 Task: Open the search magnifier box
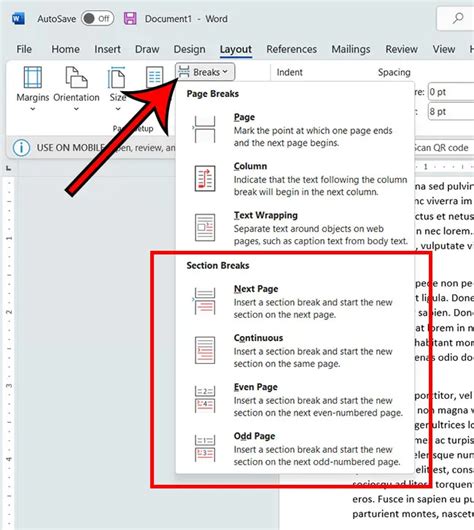tap(458, 18)
